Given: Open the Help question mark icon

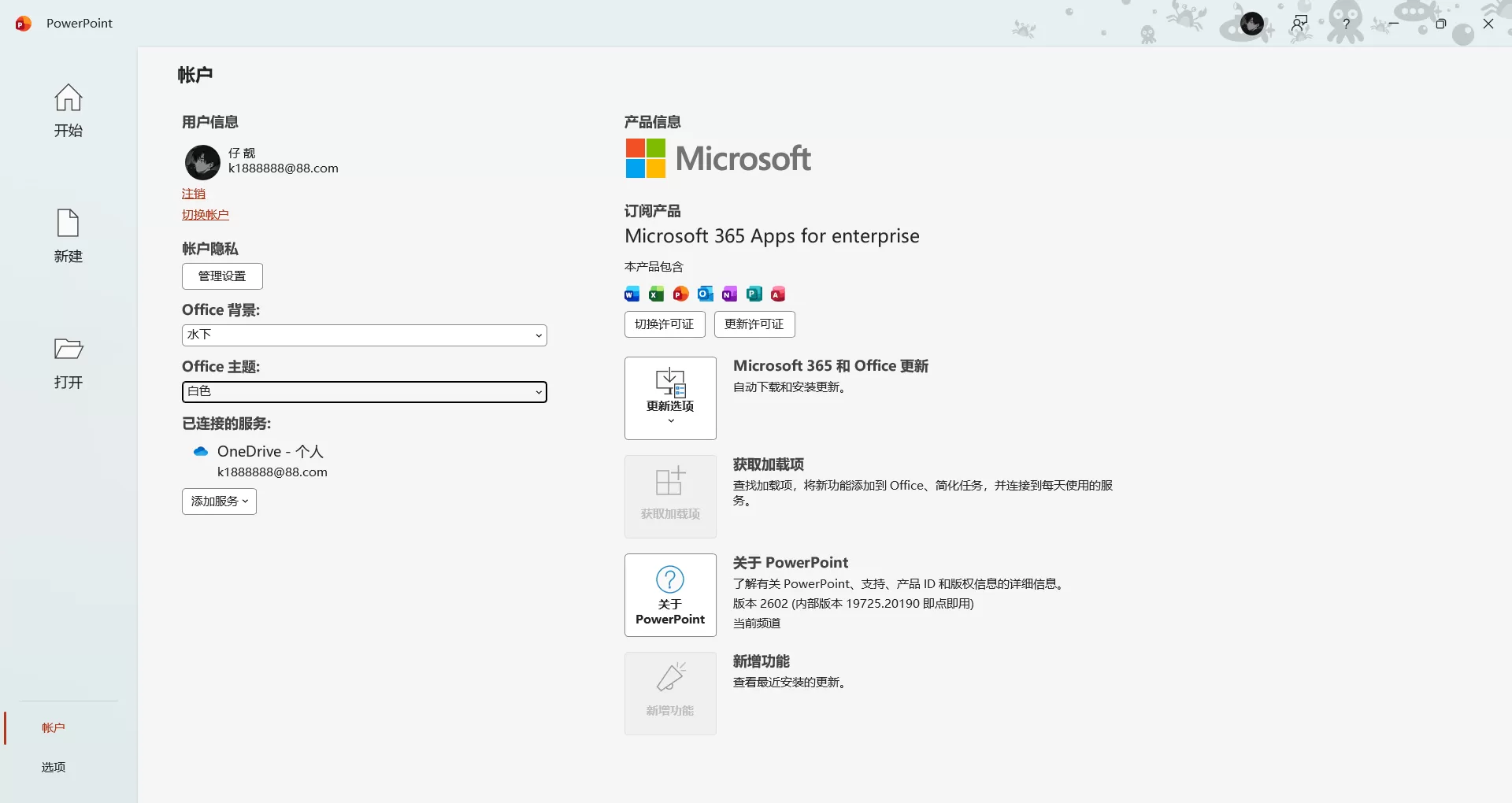Looking at the screenshot, I should [1347, 24].
